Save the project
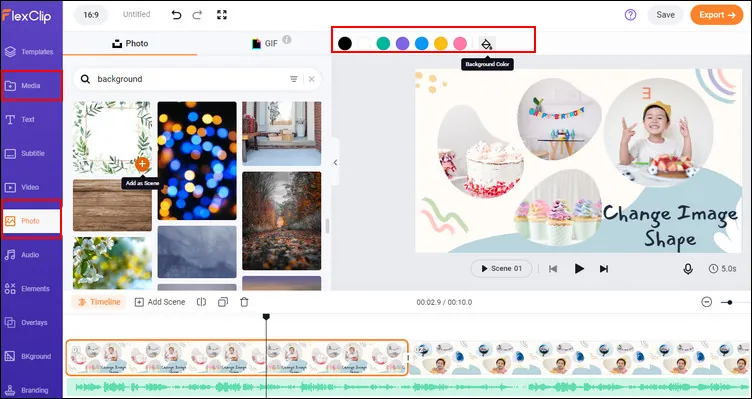The height and width of the screenshot is (399, 752). tap(665, 15)
